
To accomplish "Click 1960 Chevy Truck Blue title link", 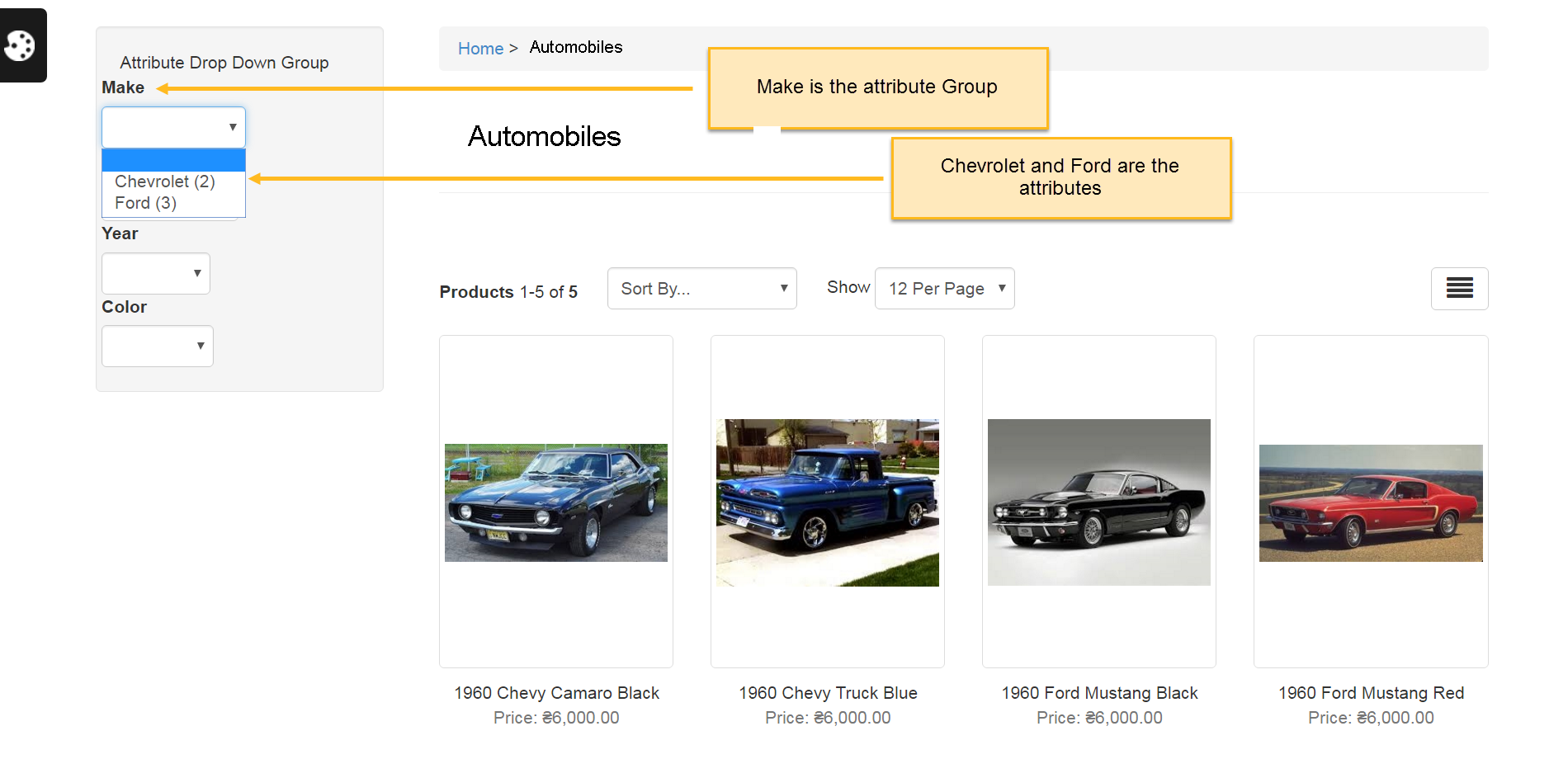I will click(x=828, y=693).
